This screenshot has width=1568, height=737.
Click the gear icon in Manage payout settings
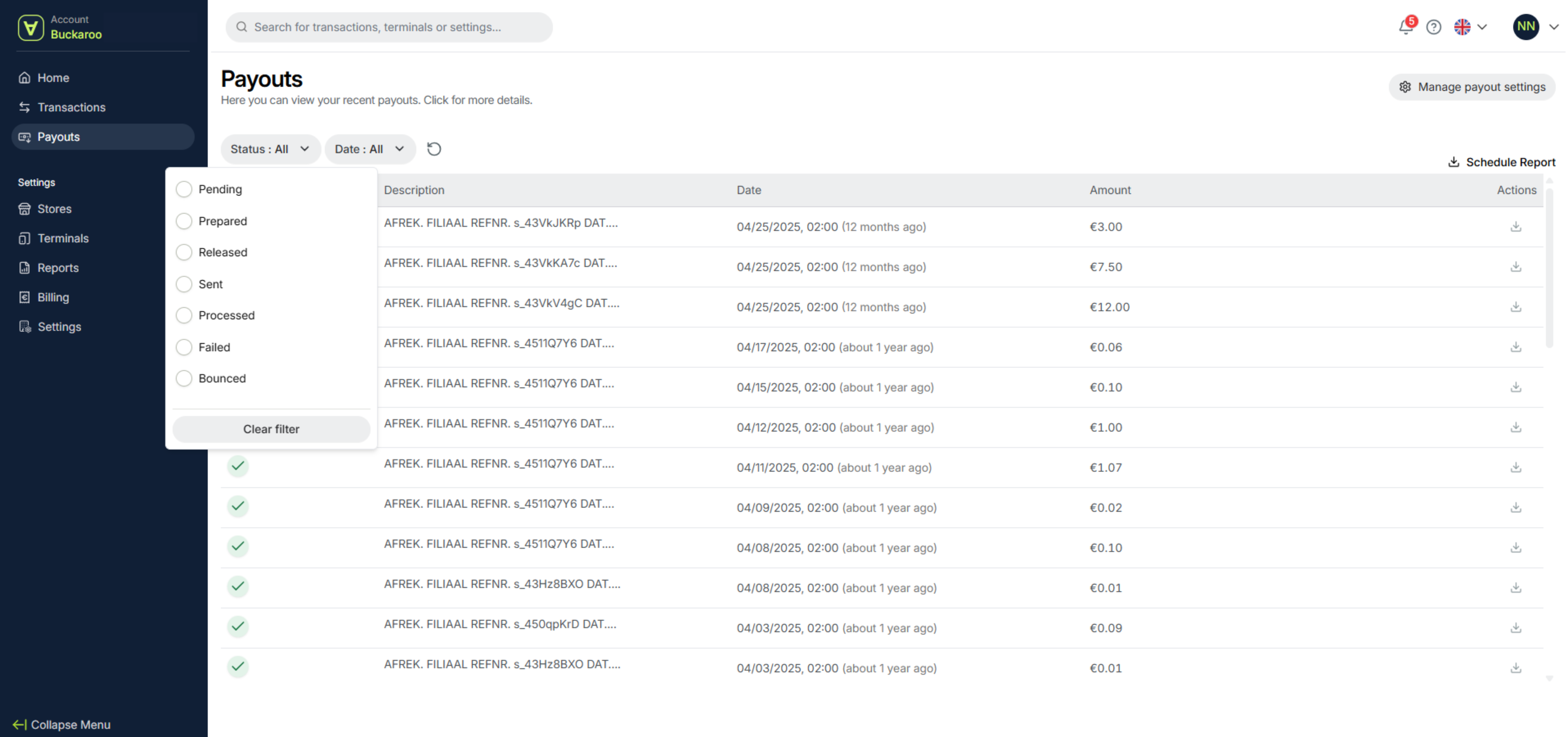click(x=1405, y=87)
